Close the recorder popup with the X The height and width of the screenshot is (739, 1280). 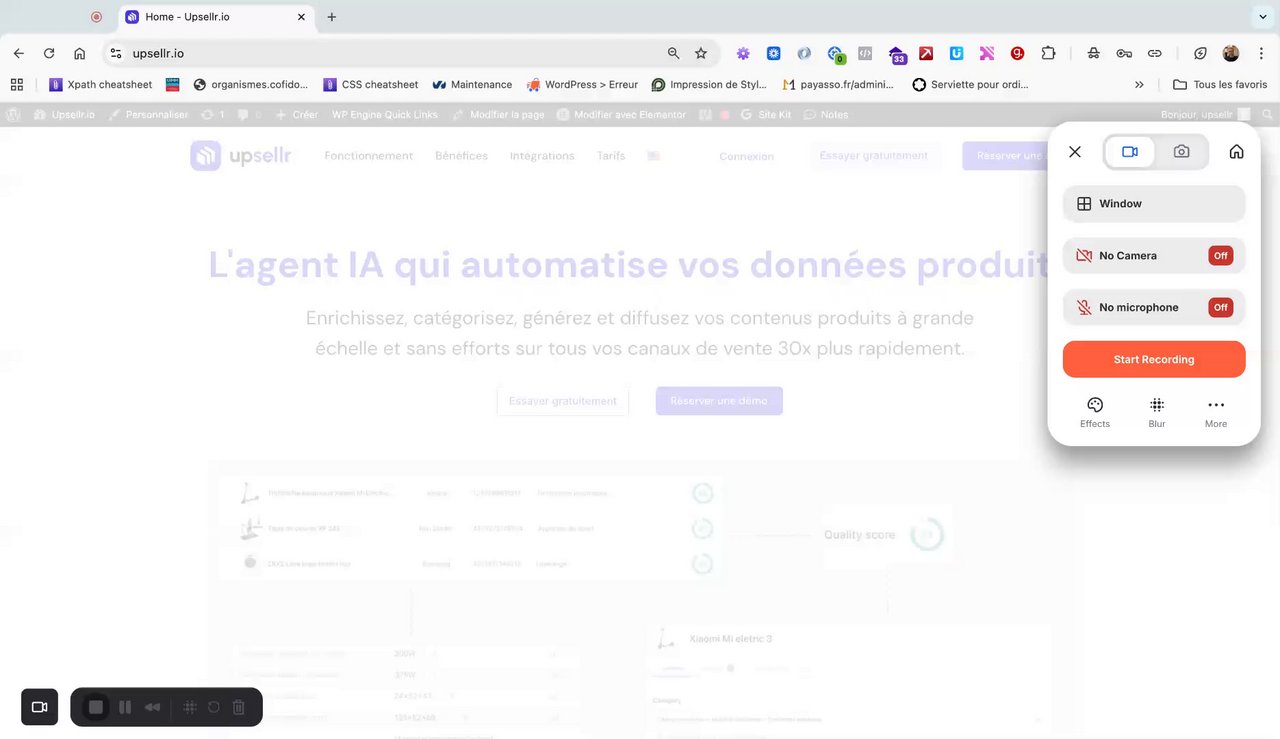coord(1075,152)
